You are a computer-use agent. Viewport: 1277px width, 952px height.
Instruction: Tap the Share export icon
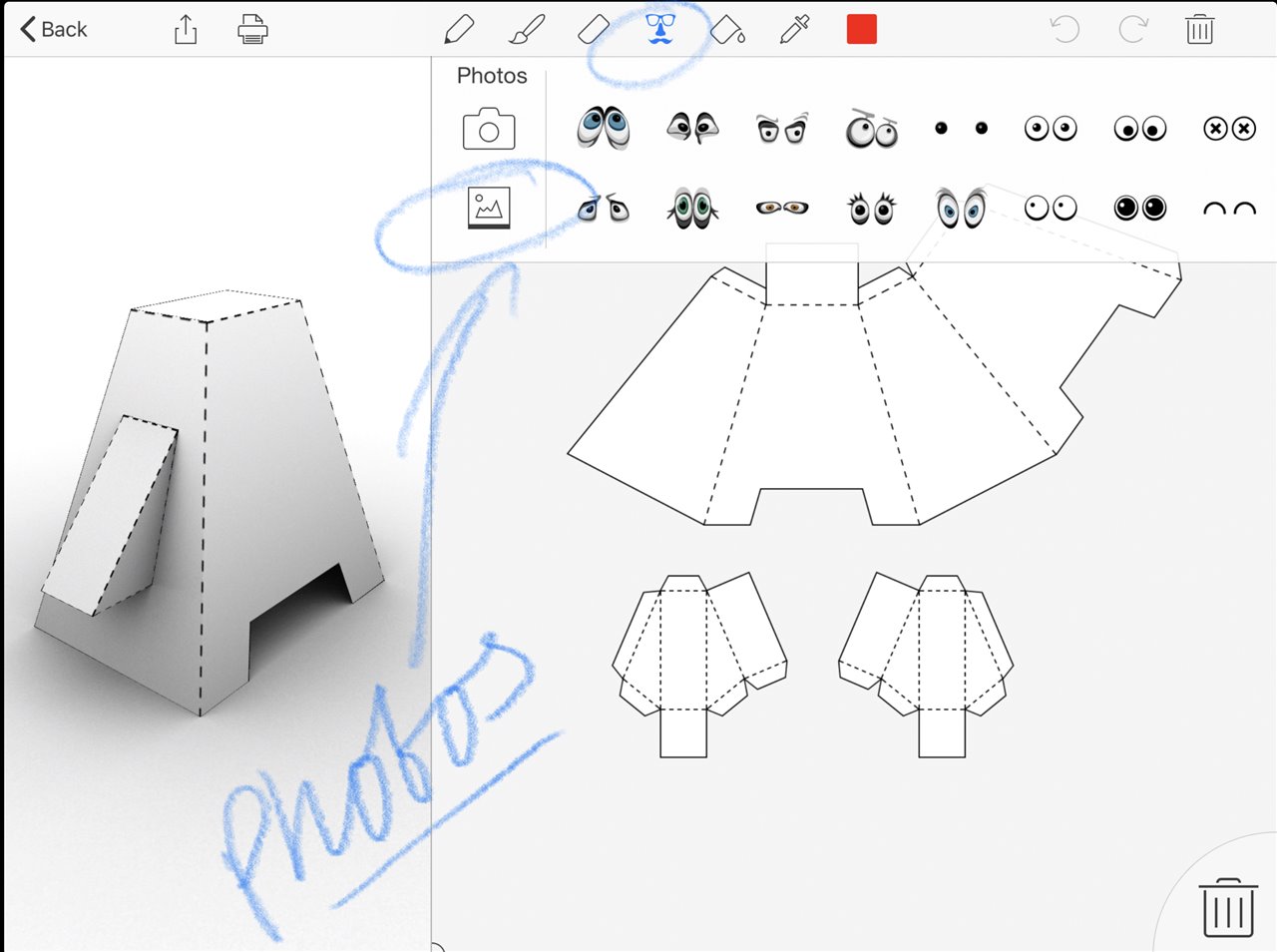[x=186, y=30]
